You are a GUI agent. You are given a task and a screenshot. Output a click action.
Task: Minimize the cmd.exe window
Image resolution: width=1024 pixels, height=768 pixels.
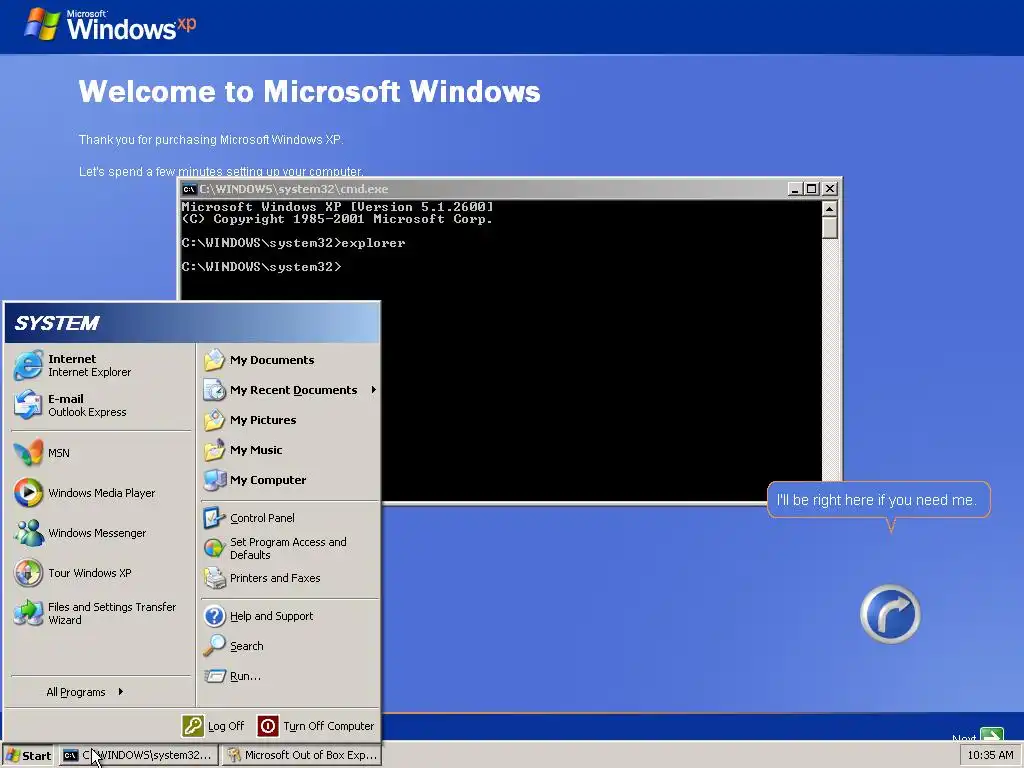[x=795, y=189]
